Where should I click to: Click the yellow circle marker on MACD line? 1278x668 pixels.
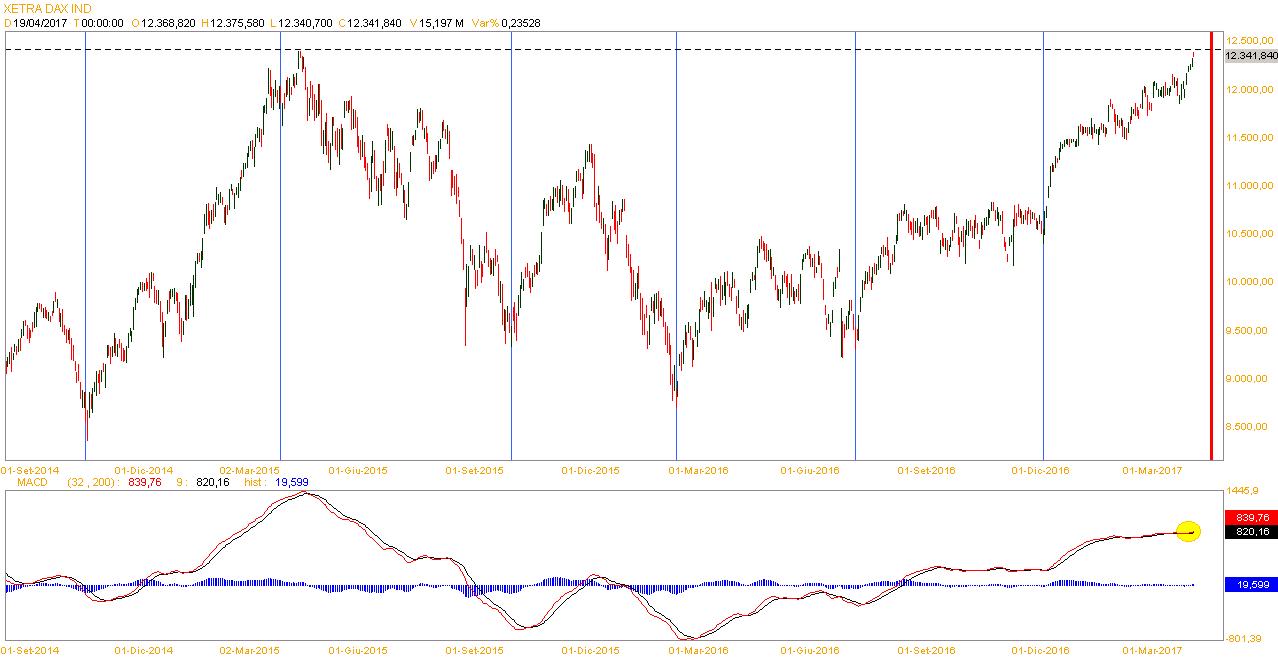pos(1187,532)
